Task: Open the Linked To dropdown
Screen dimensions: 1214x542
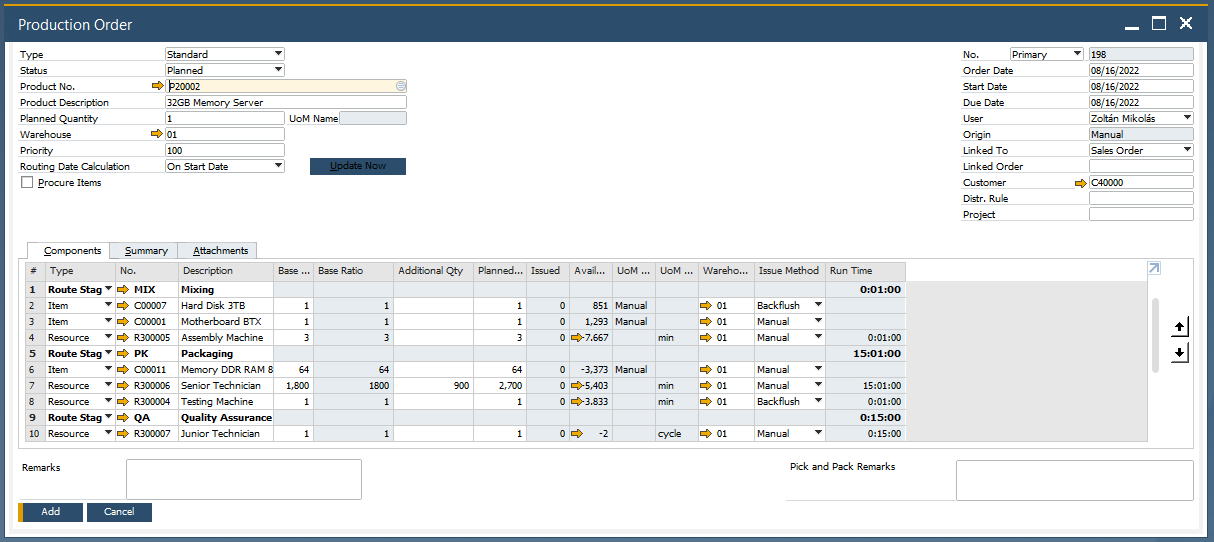Action: pos(1187,150)
